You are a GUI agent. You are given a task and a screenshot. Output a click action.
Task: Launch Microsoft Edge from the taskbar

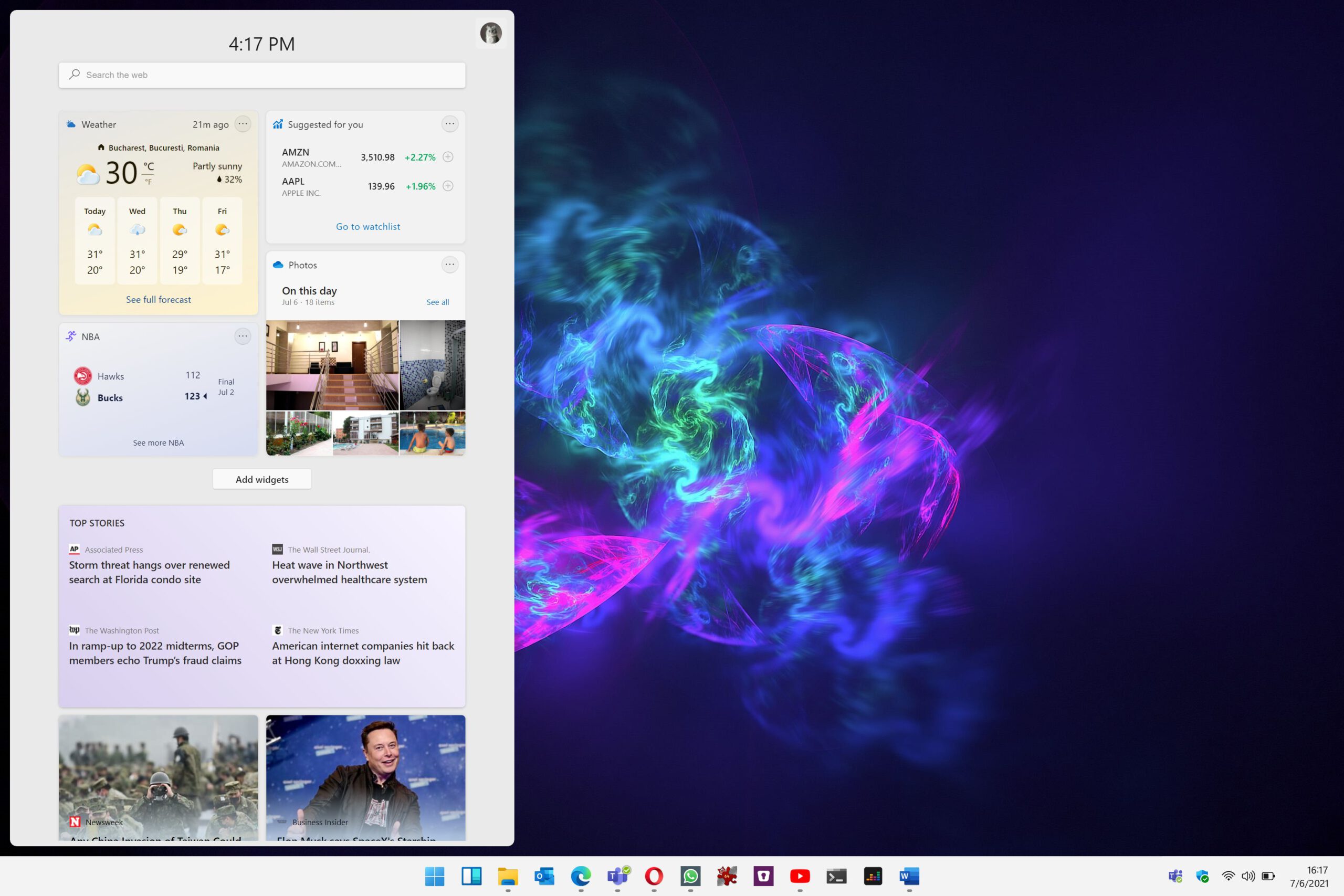click(x=581, y=876)
